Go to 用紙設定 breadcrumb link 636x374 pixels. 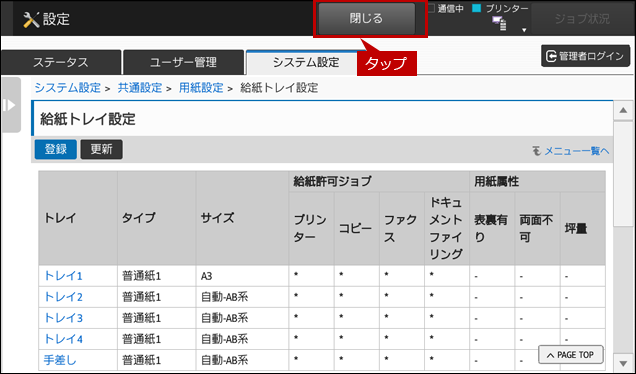(201, 88)
